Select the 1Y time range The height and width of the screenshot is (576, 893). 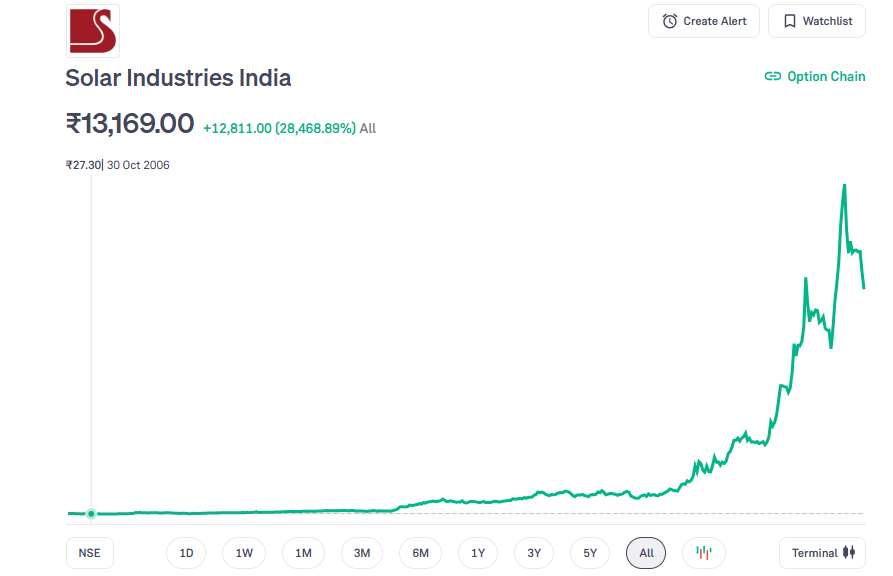478,553
